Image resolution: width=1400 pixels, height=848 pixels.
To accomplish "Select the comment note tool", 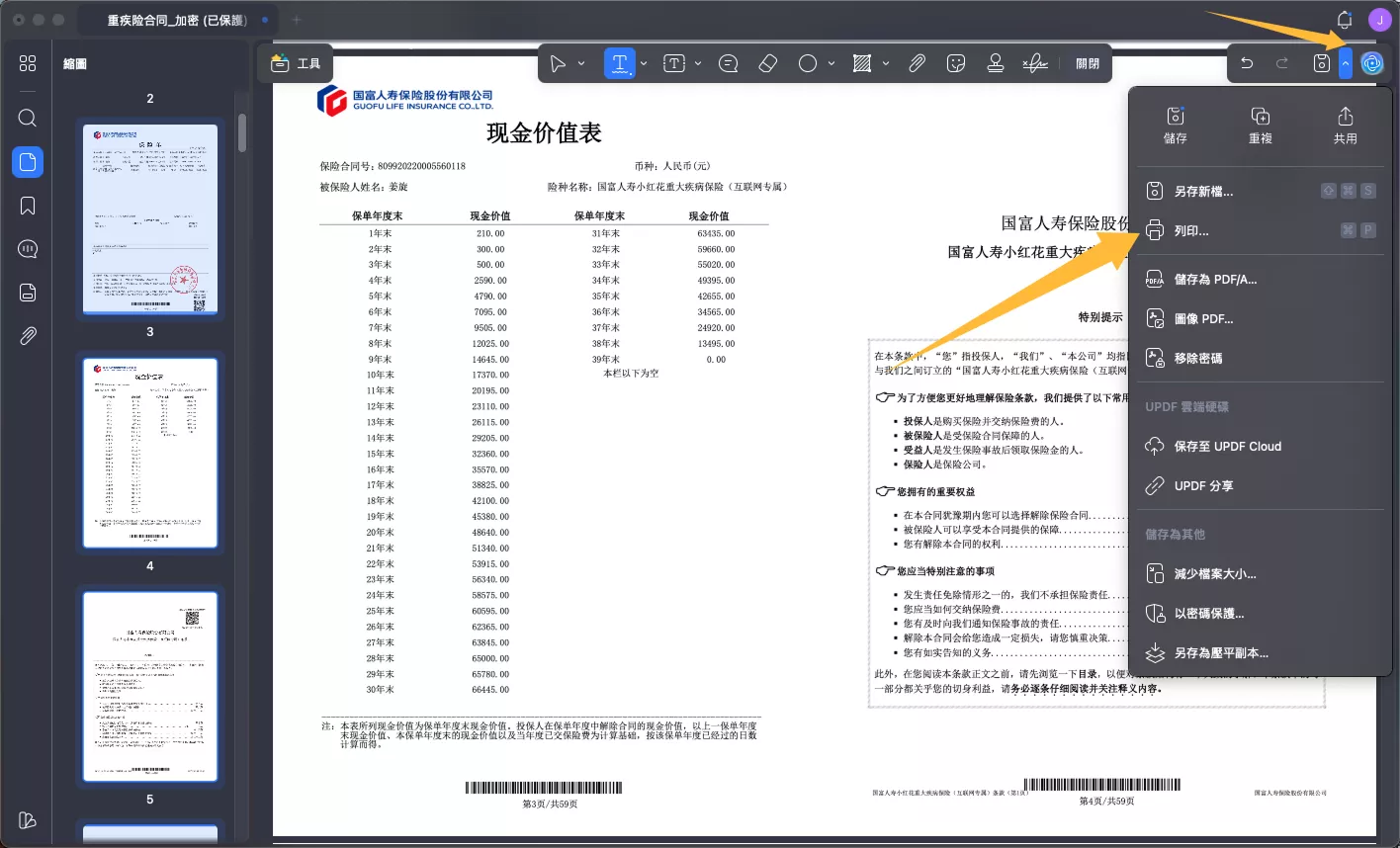I will click(729, 63).
